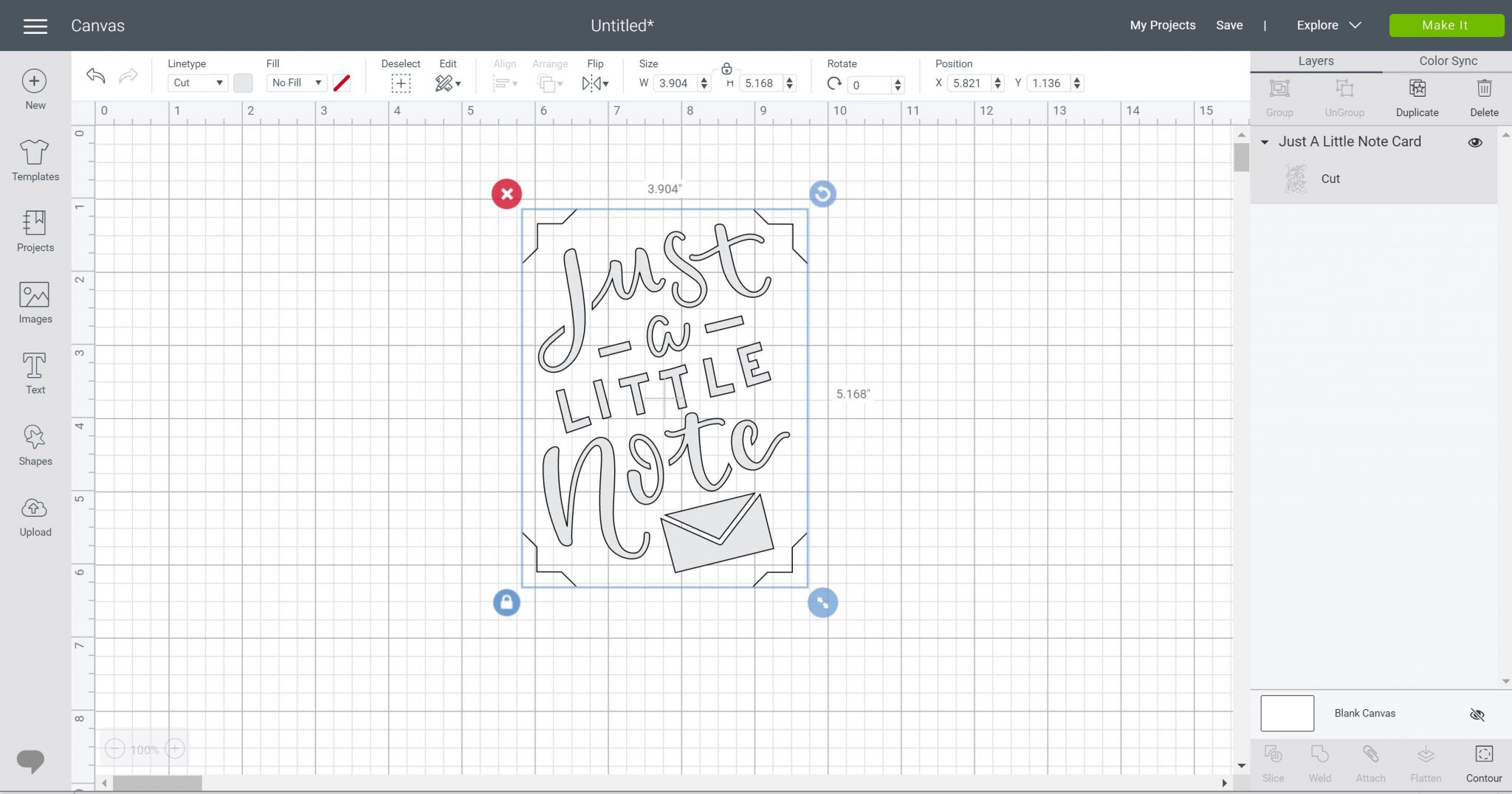Open the Flip dropdown
The height and width of the screenshot is (794, 1512).
point(596,83)
